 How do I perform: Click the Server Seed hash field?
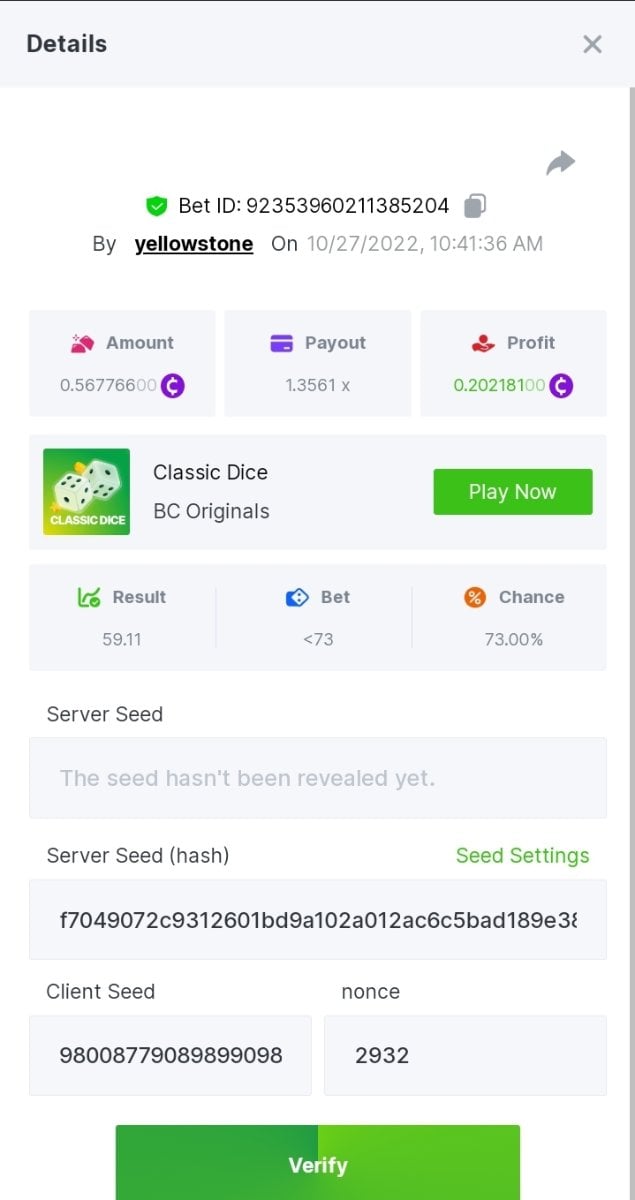point(317,919)
